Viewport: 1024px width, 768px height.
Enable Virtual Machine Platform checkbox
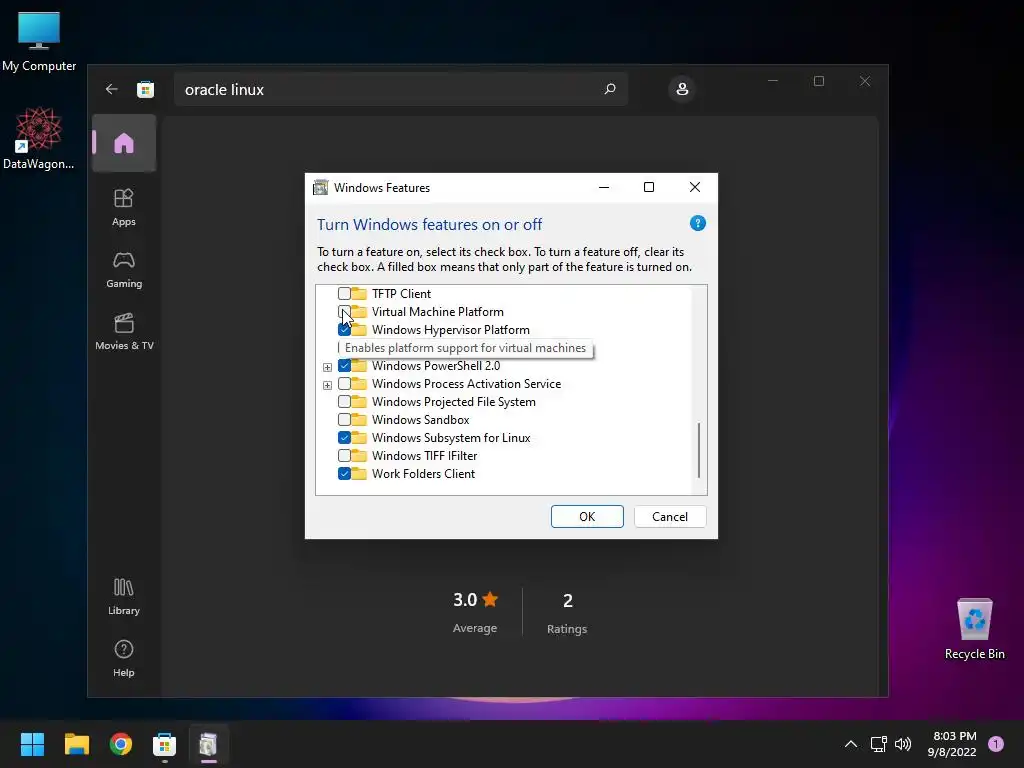[344, 312]
